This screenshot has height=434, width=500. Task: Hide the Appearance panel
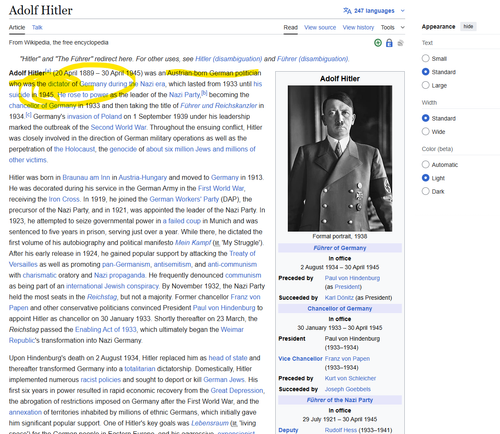coord(468,27)
